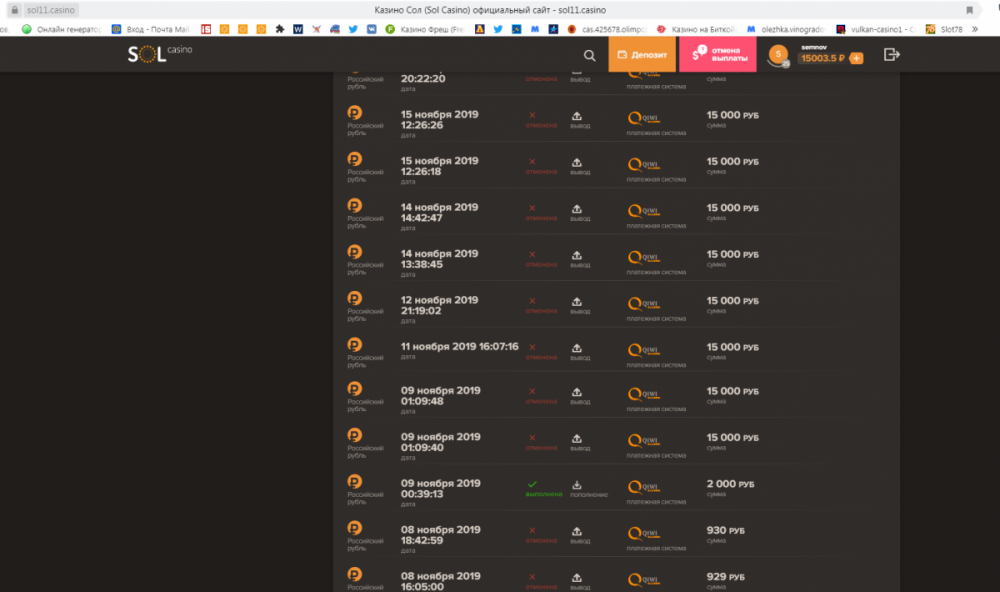Screen dimensions: 1000x592
Task: Click the logout icon in header
Action: click(x=892, y=55)
